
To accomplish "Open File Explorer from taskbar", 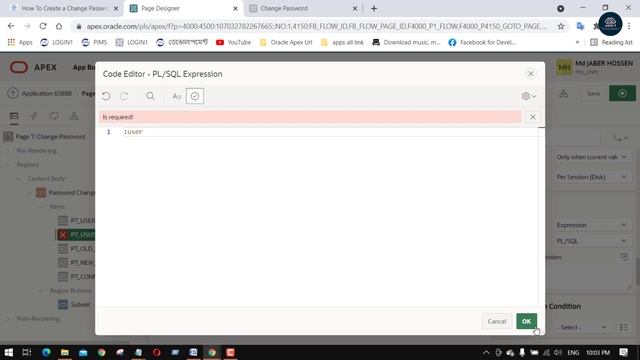I will click(64, 352).
